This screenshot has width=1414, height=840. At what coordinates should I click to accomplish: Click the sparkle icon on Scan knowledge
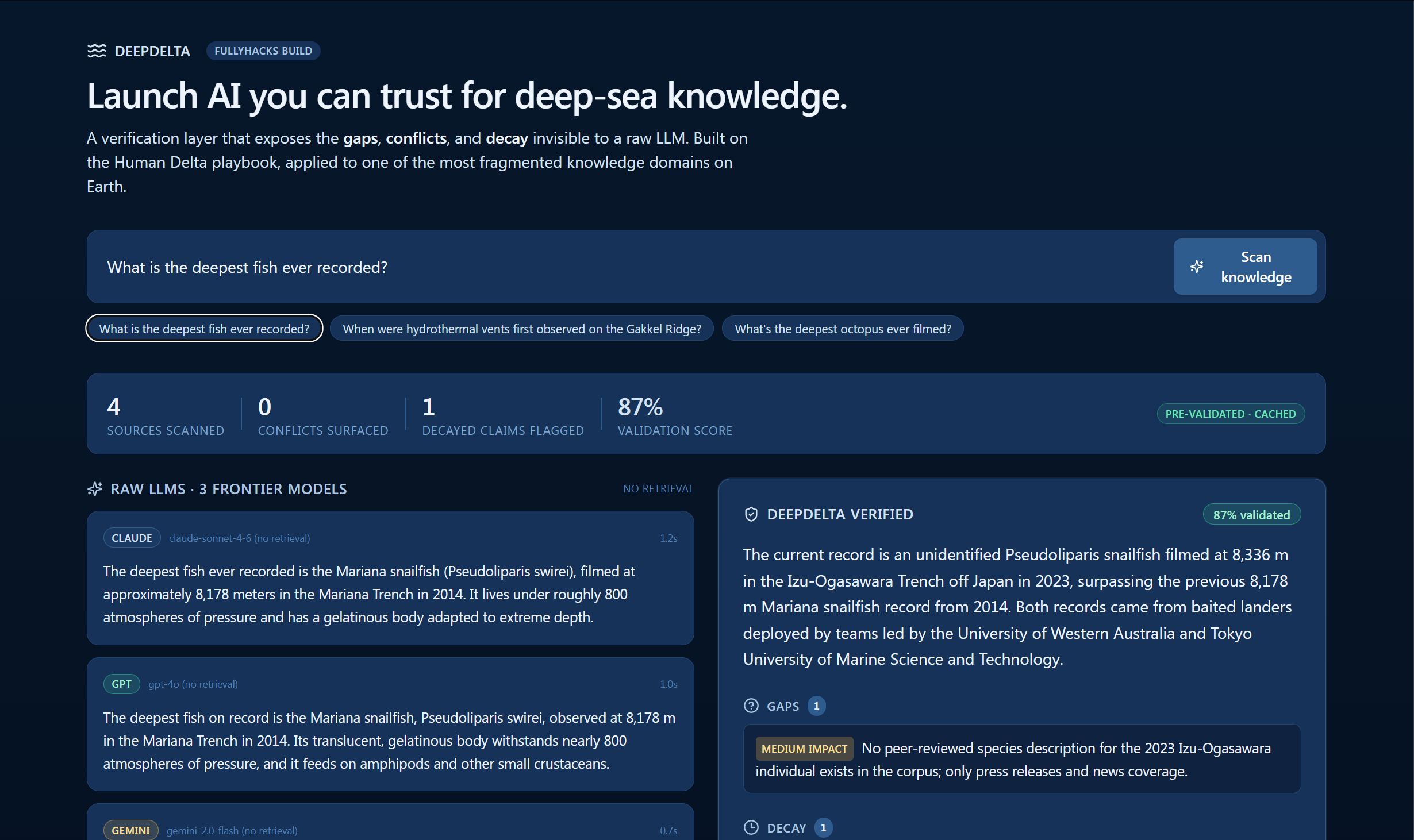coord(1197,267)
